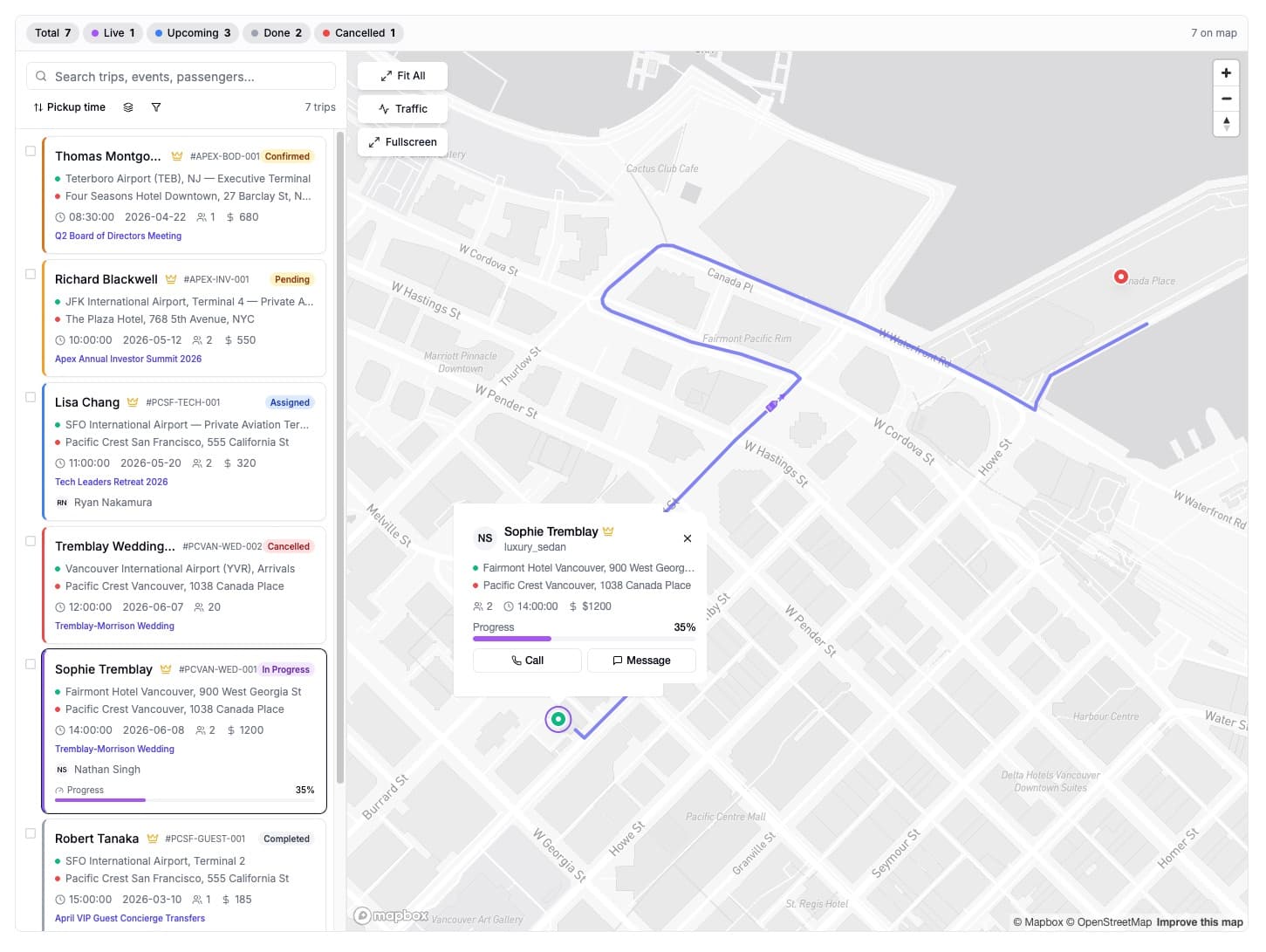This screenshot has height=952, width=1266.
Task: Call Sophie Tremblay from the map popup
Action: click(527, 661)
